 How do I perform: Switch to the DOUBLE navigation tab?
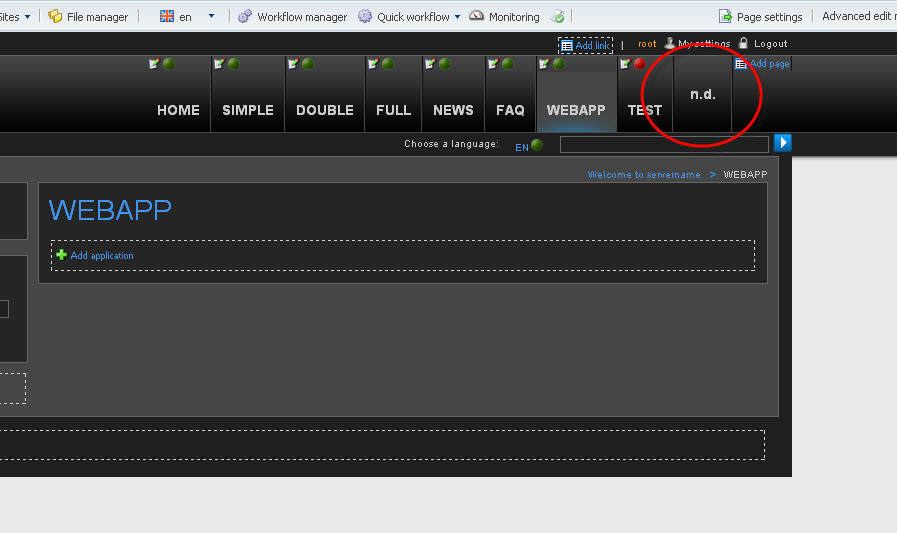[x=324, y=110]
